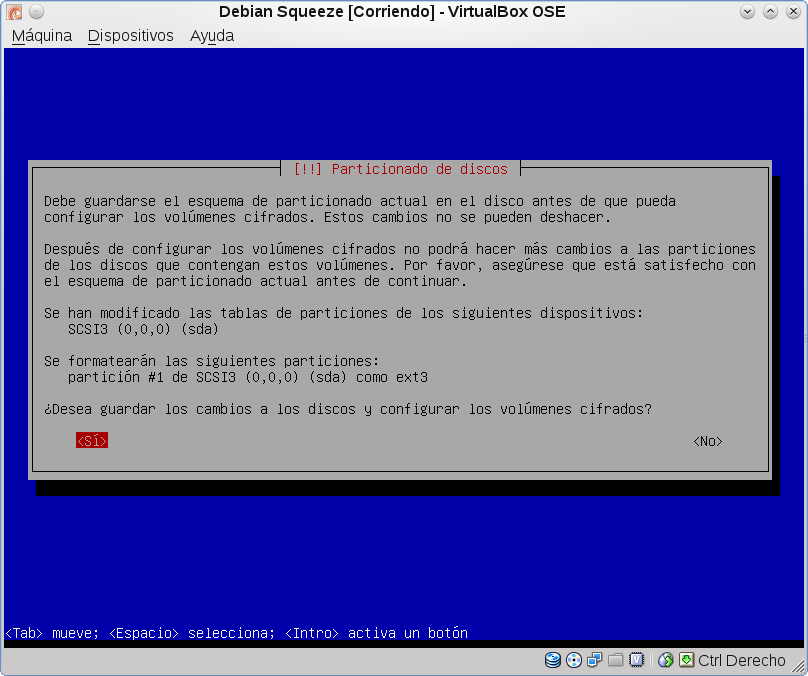Click the shared folders status icon

click(615, 660)
